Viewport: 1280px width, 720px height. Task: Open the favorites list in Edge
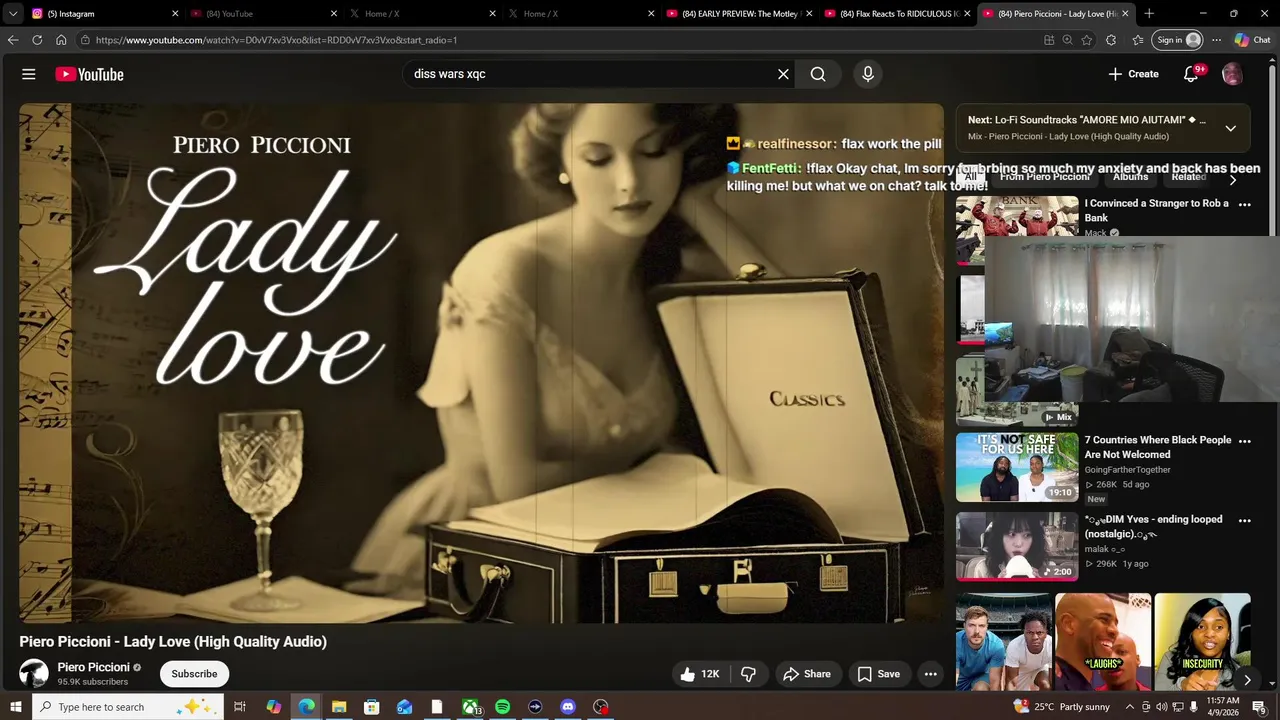1138,40
